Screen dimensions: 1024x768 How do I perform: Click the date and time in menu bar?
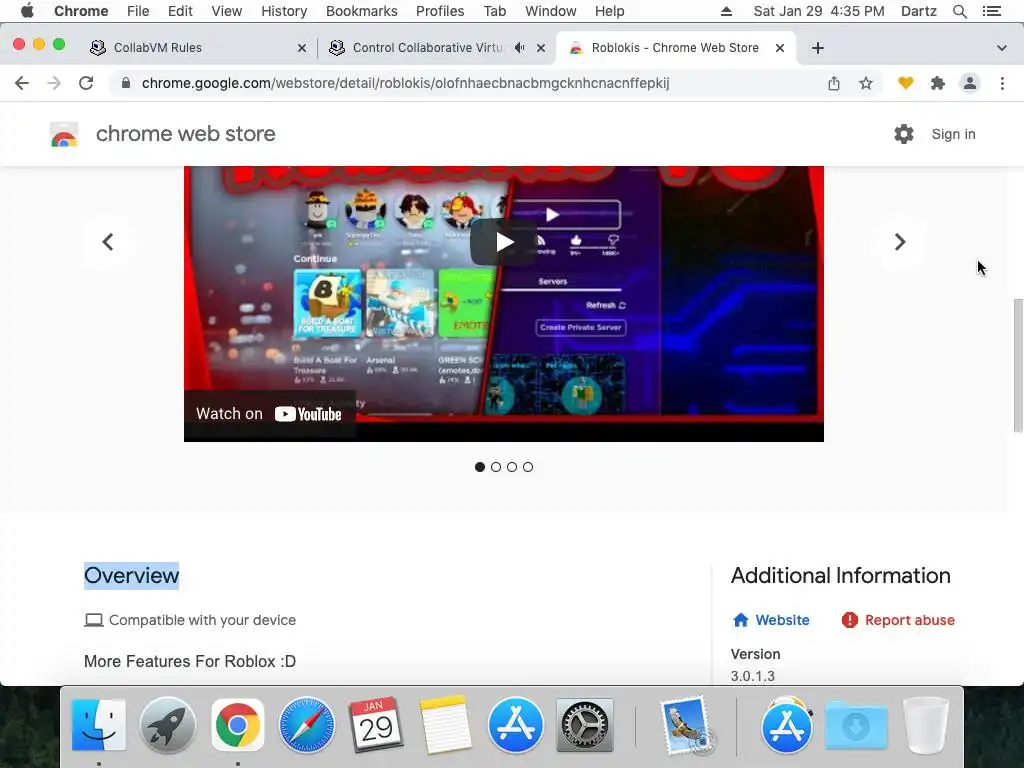(x=819, y=11)
